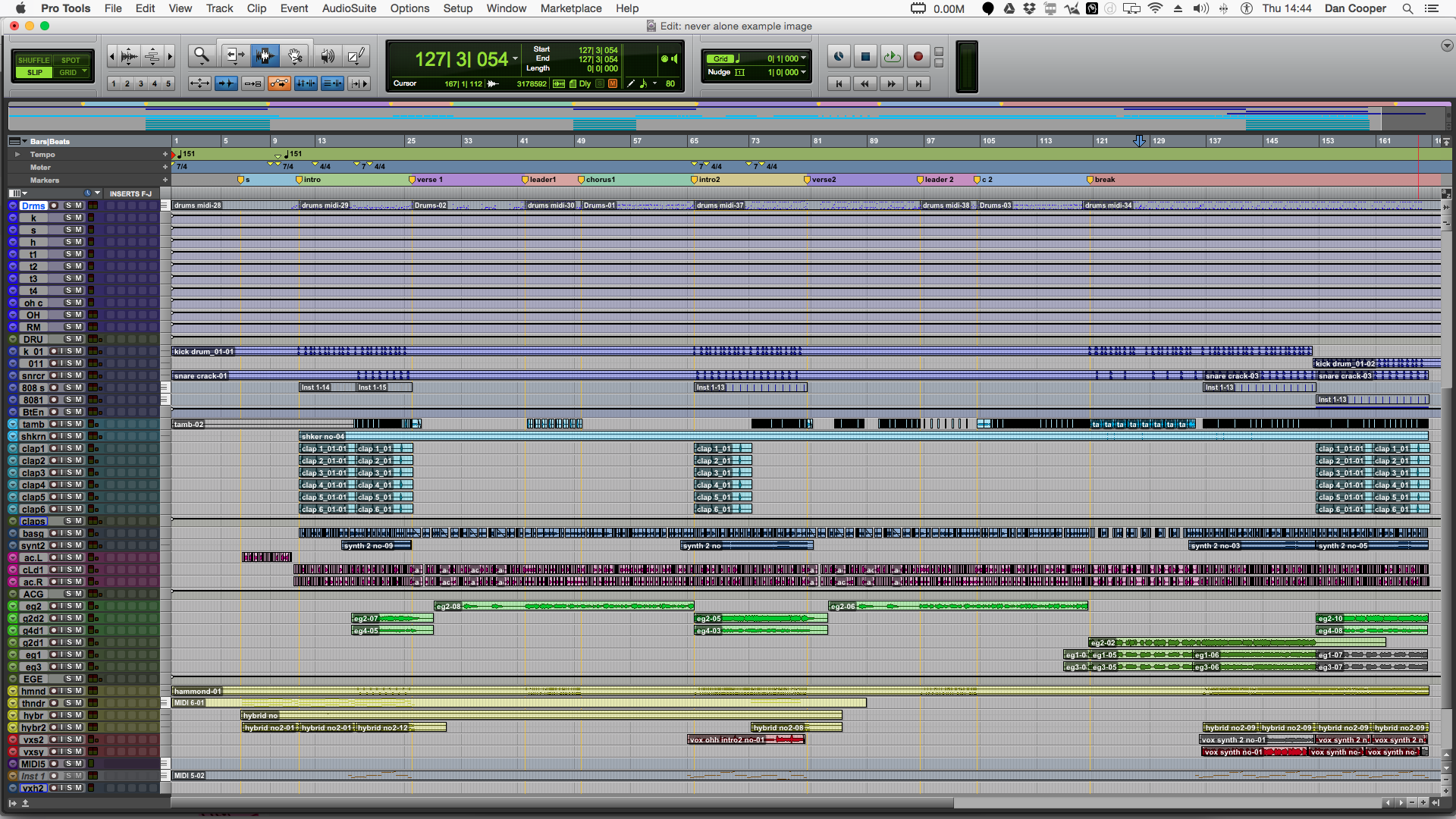Viewport: 1456px width, 819px height.
Task: Click the Return to Zero button
Action: 839,83
